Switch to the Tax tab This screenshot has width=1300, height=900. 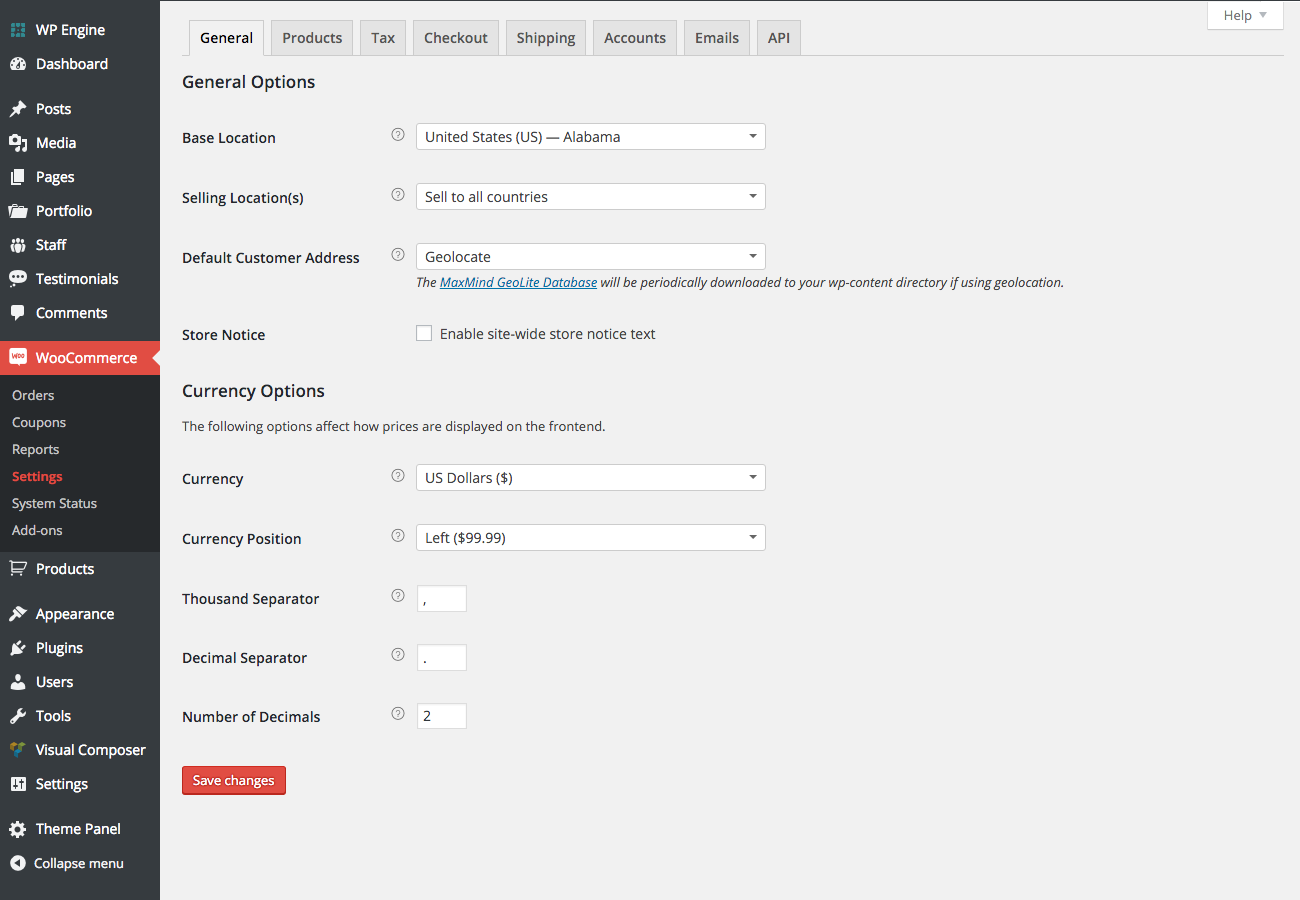(383, 38)
